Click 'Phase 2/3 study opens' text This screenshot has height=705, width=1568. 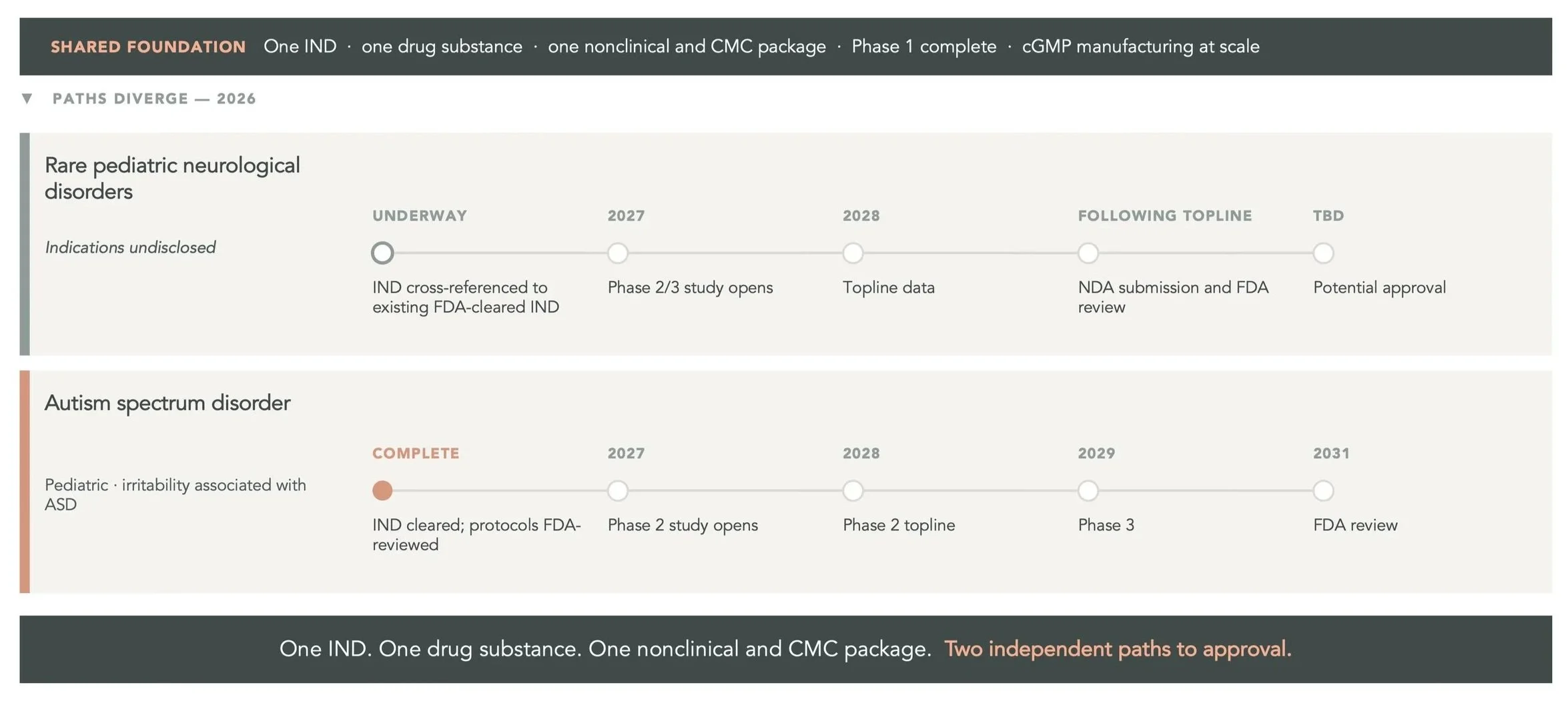(690, 287)
